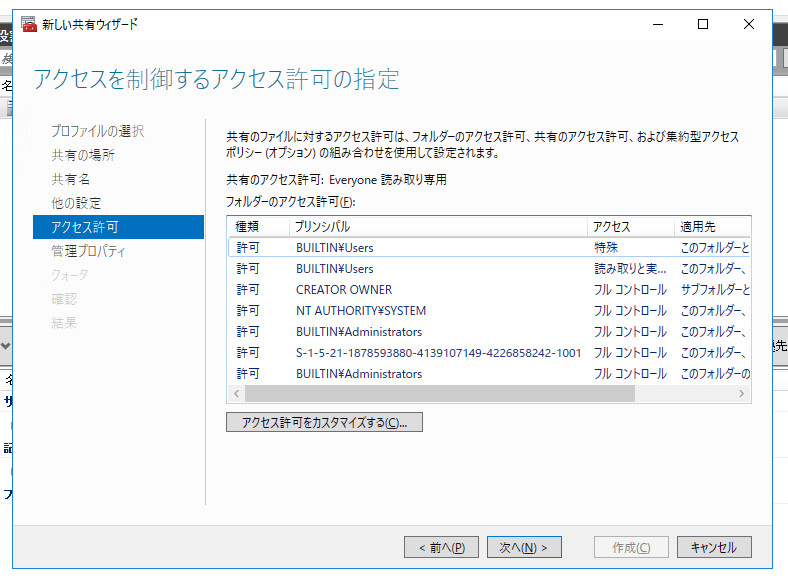The image size is (788, 582).
Task: Click the 適用先 column header
Action: (x=712, y=227)
